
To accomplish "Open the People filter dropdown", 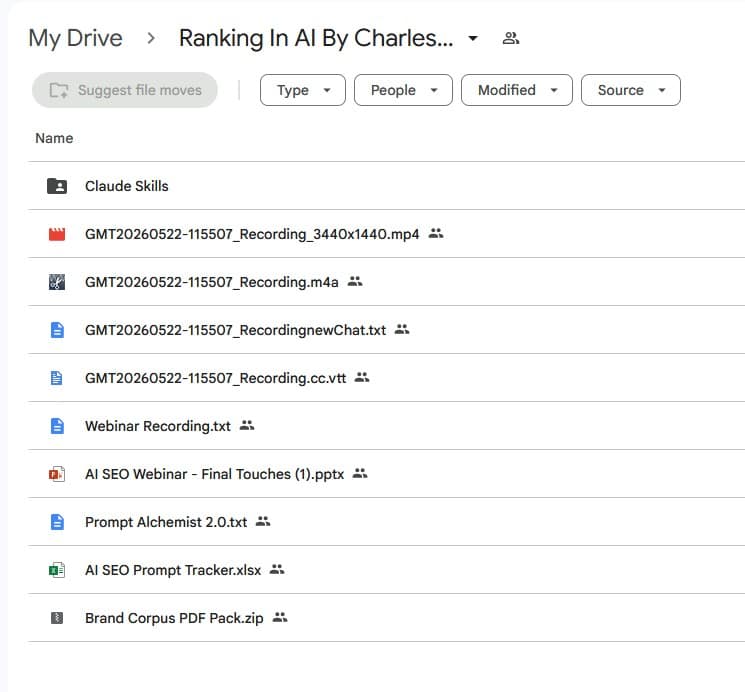I will (403, 90).
